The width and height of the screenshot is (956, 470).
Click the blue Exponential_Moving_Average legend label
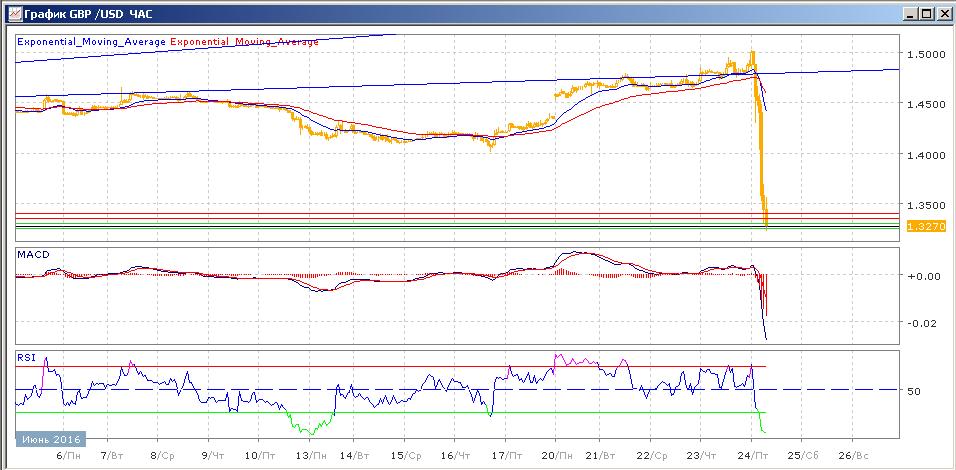(91, 42)
